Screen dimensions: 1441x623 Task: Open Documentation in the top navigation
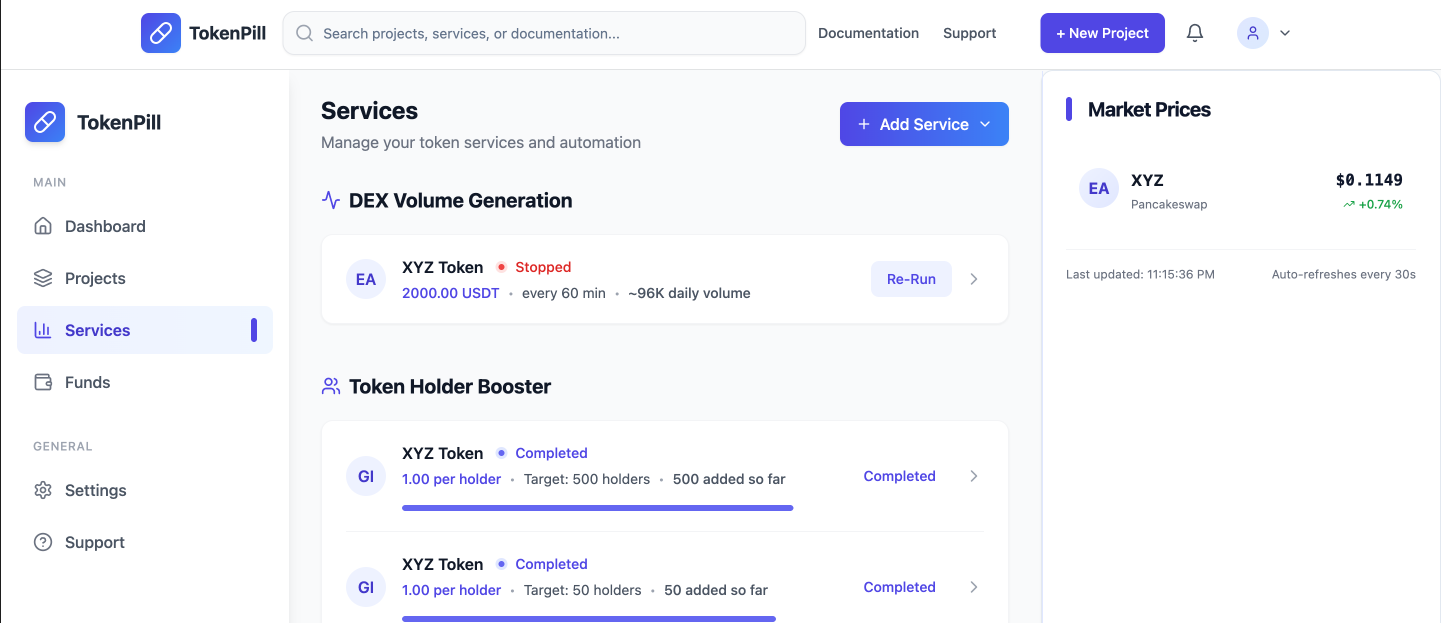point(868,33)
